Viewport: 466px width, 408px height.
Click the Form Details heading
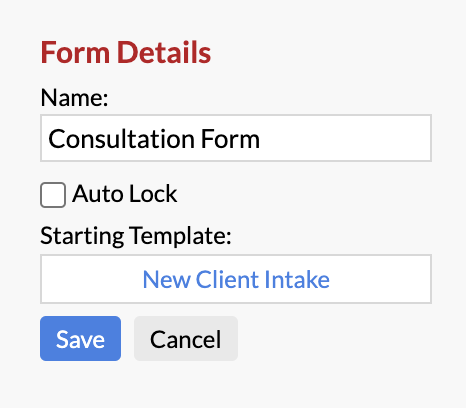(x=126, y=52)
